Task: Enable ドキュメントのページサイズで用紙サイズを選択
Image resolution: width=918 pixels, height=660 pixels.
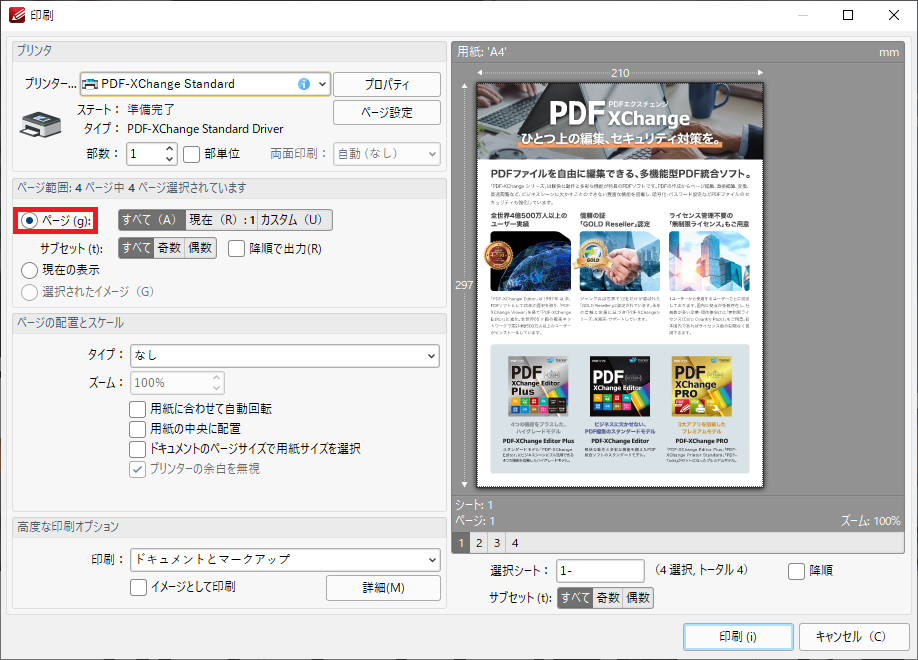Action: (x=138, y=449)
